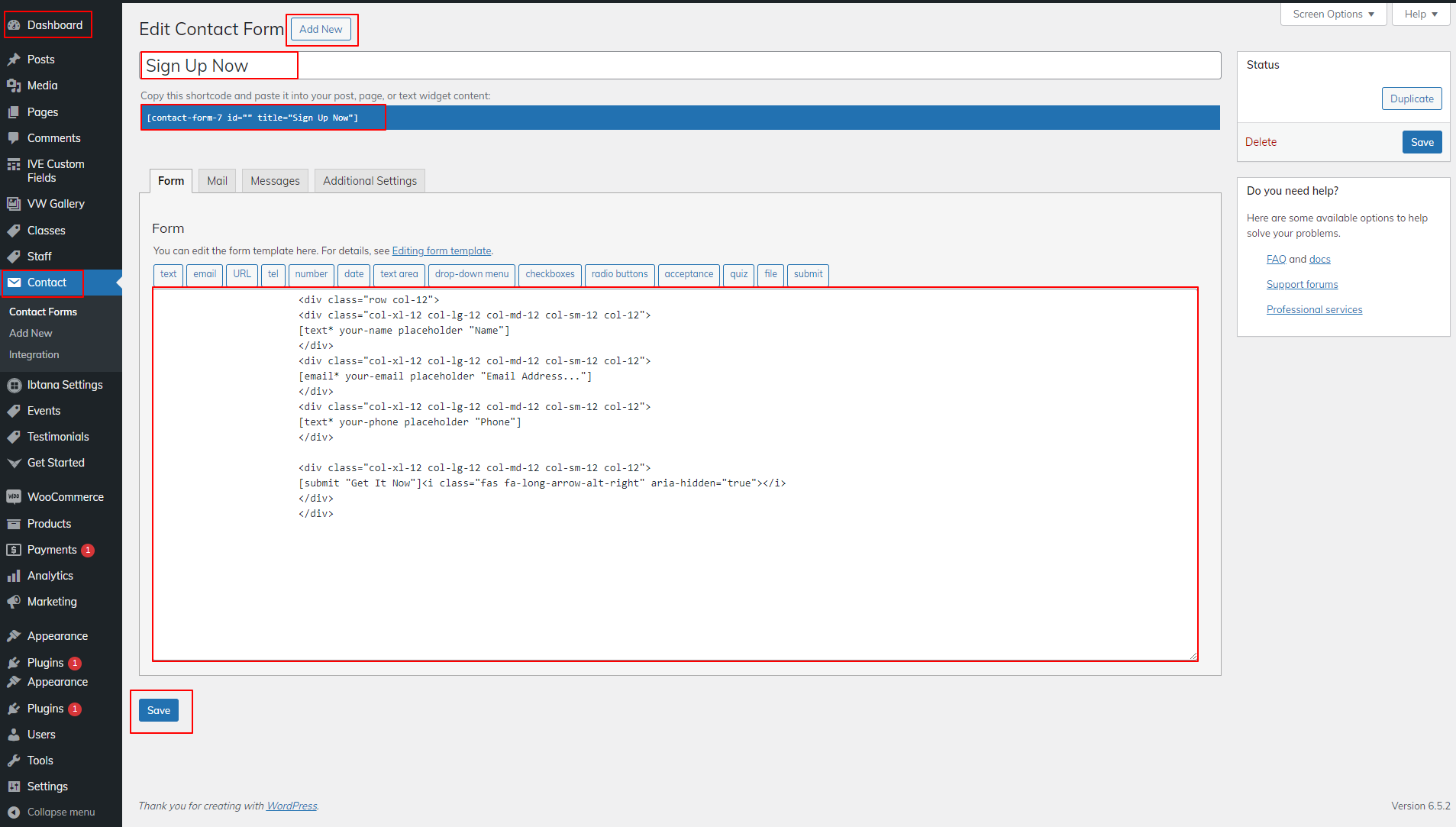Click the Analytics bar chart icon
1456x827 pixels.
coord(14,576)
